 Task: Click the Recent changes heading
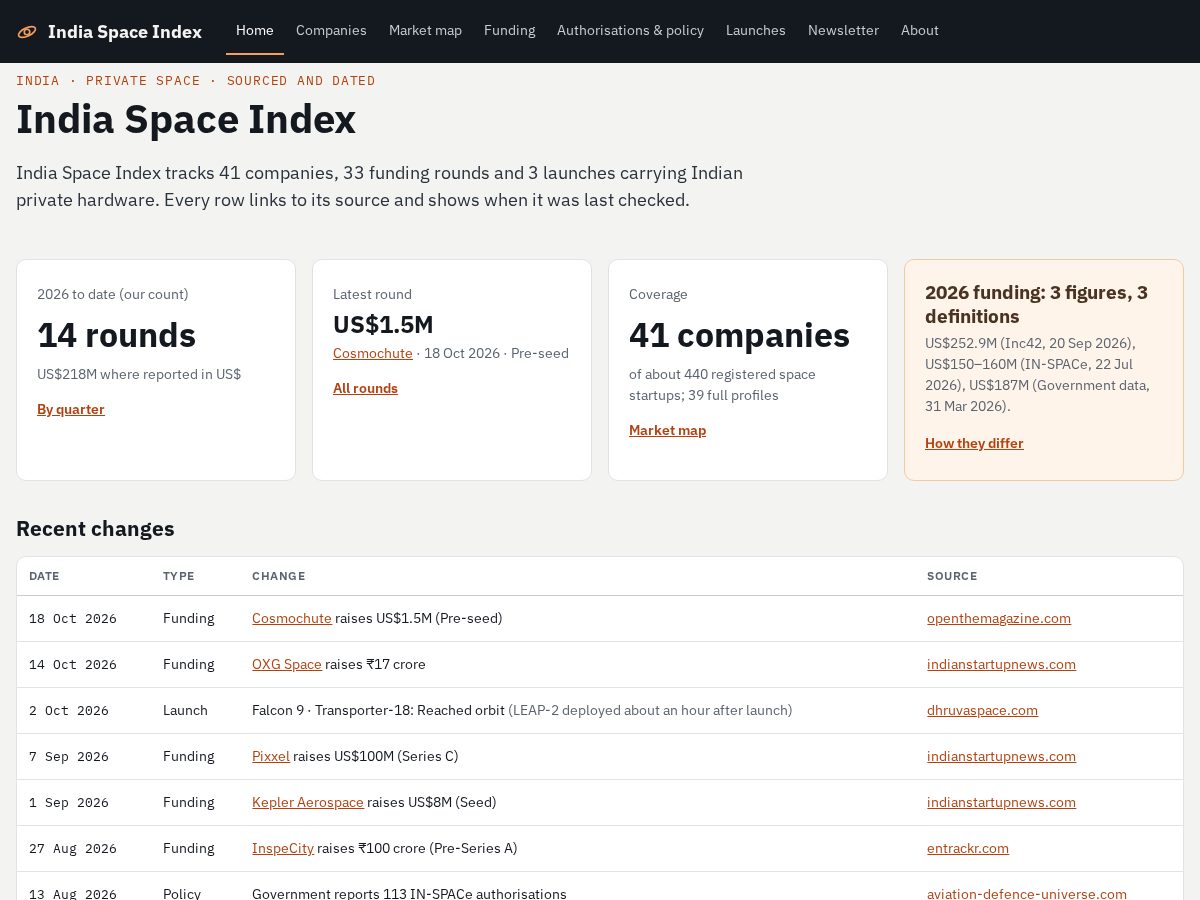point(95,529)
